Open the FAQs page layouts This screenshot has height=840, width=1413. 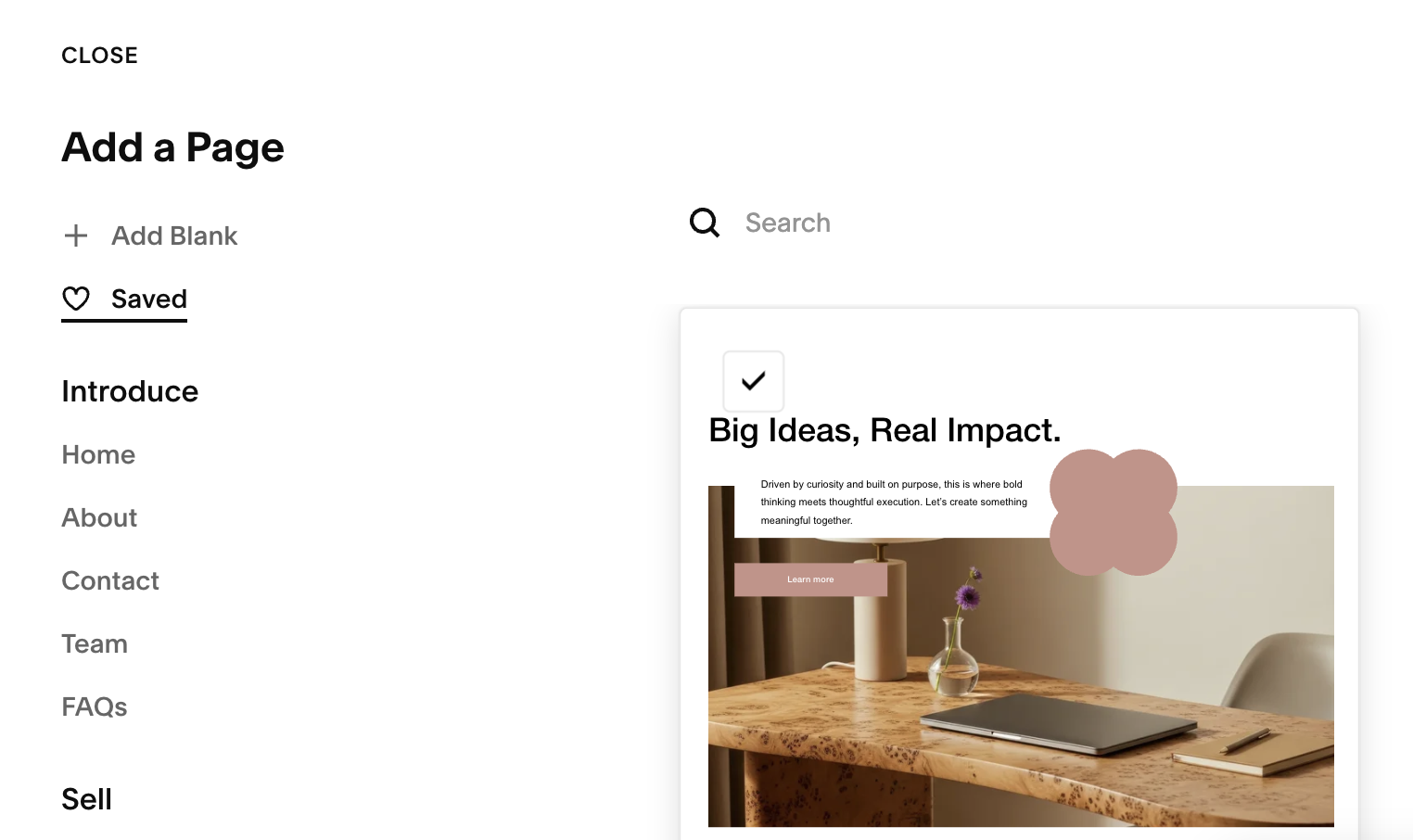click(x=95, y=706)
